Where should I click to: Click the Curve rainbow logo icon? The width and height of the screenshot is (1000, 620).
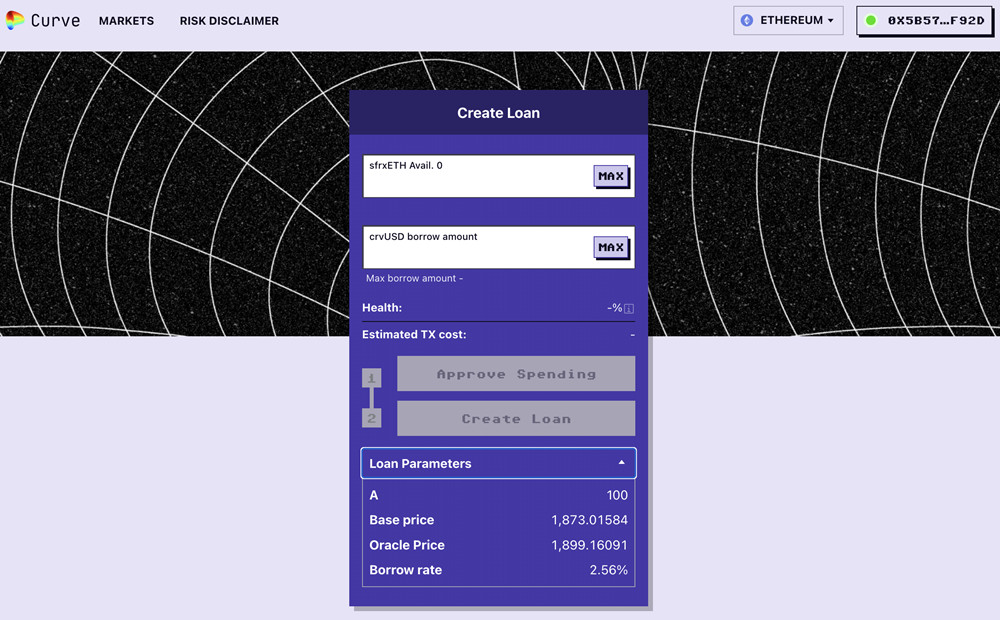[x=14, y=20]
